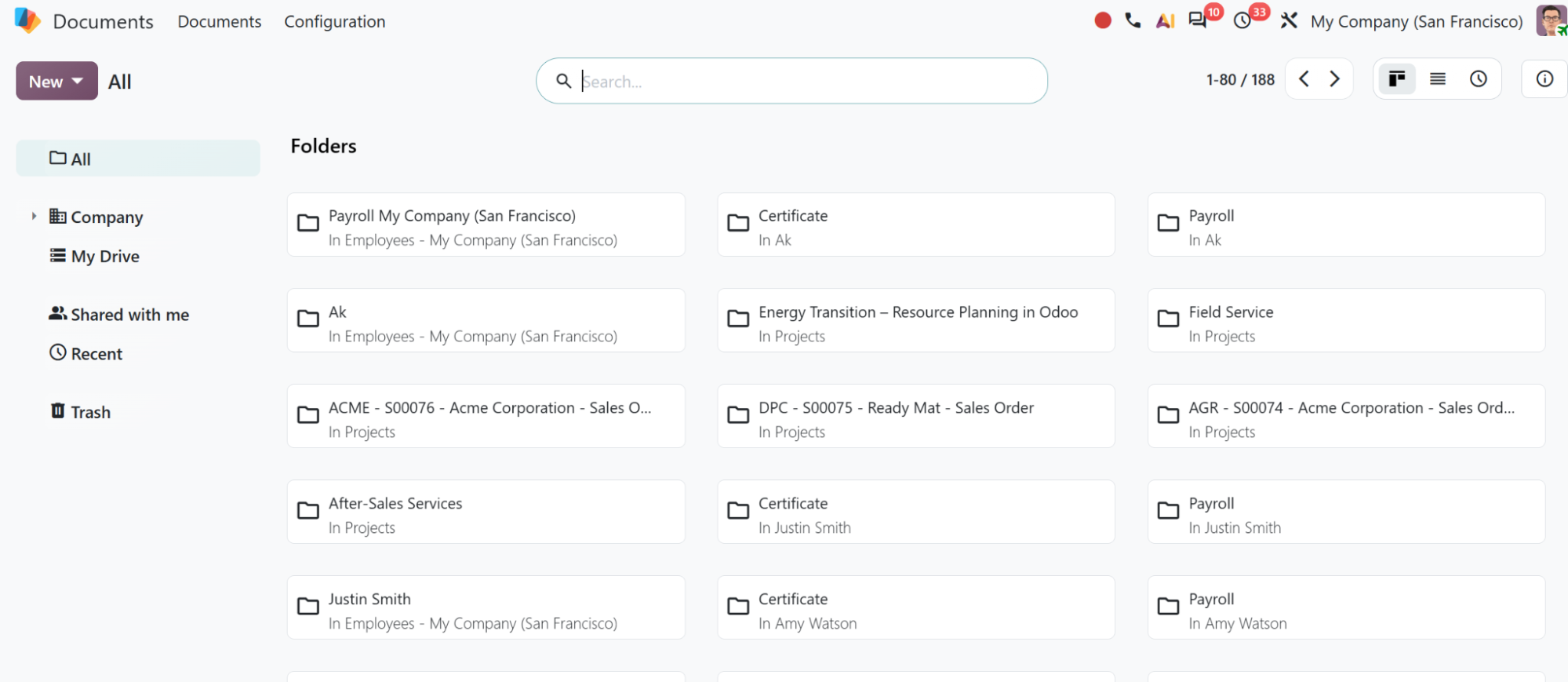
Task: Click the search magnifier icon
Action: (563, 81)
